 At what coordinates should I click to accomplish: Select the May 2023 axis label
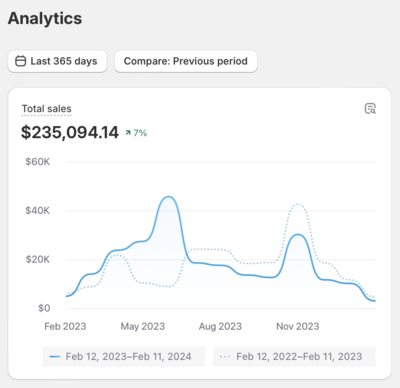tap(143, 326)
